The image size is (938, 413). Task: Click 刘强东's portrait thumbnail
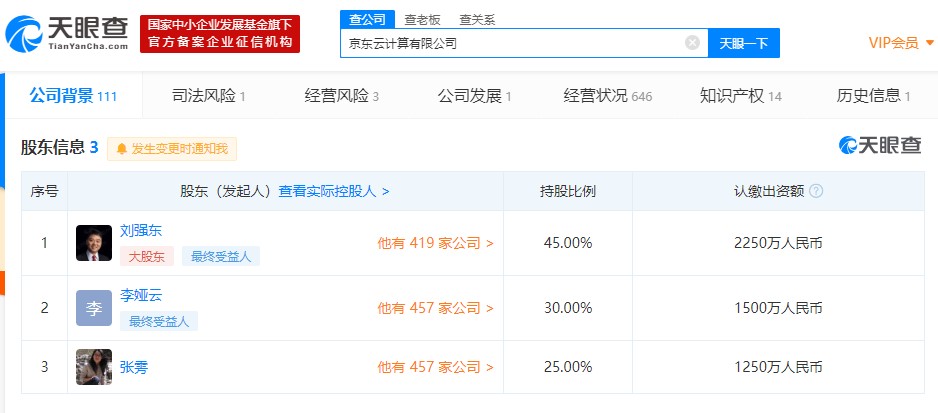click(94, 243)
